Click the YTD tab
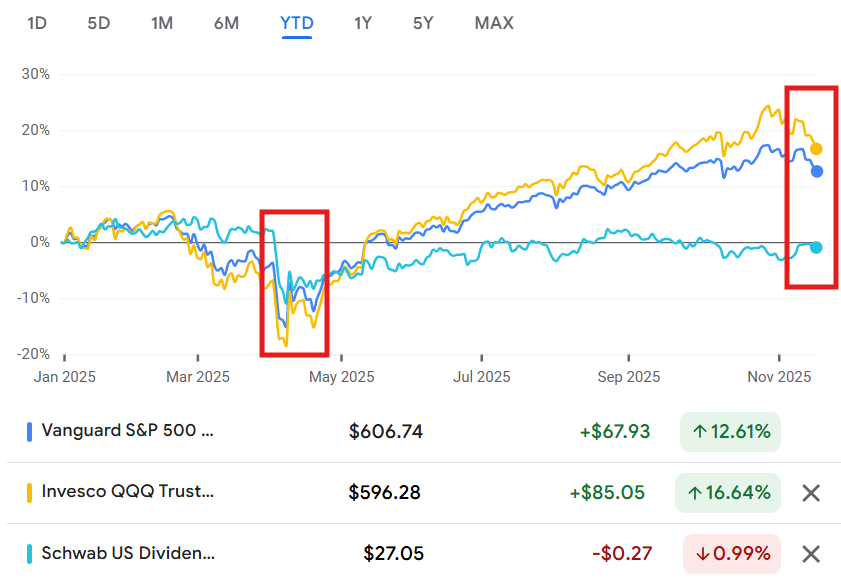 pyautogui.click(x=297, y=22)
